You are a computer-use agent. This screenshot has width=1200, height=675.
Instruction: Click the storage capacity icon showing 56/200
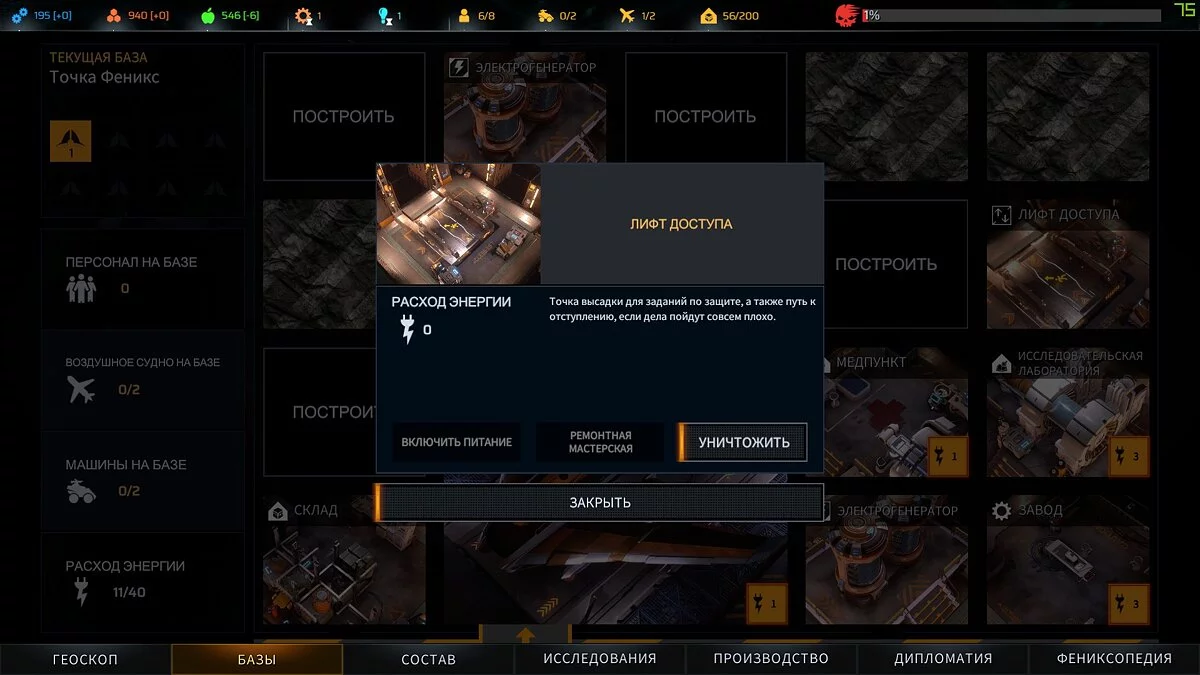[x=708, y=15]
